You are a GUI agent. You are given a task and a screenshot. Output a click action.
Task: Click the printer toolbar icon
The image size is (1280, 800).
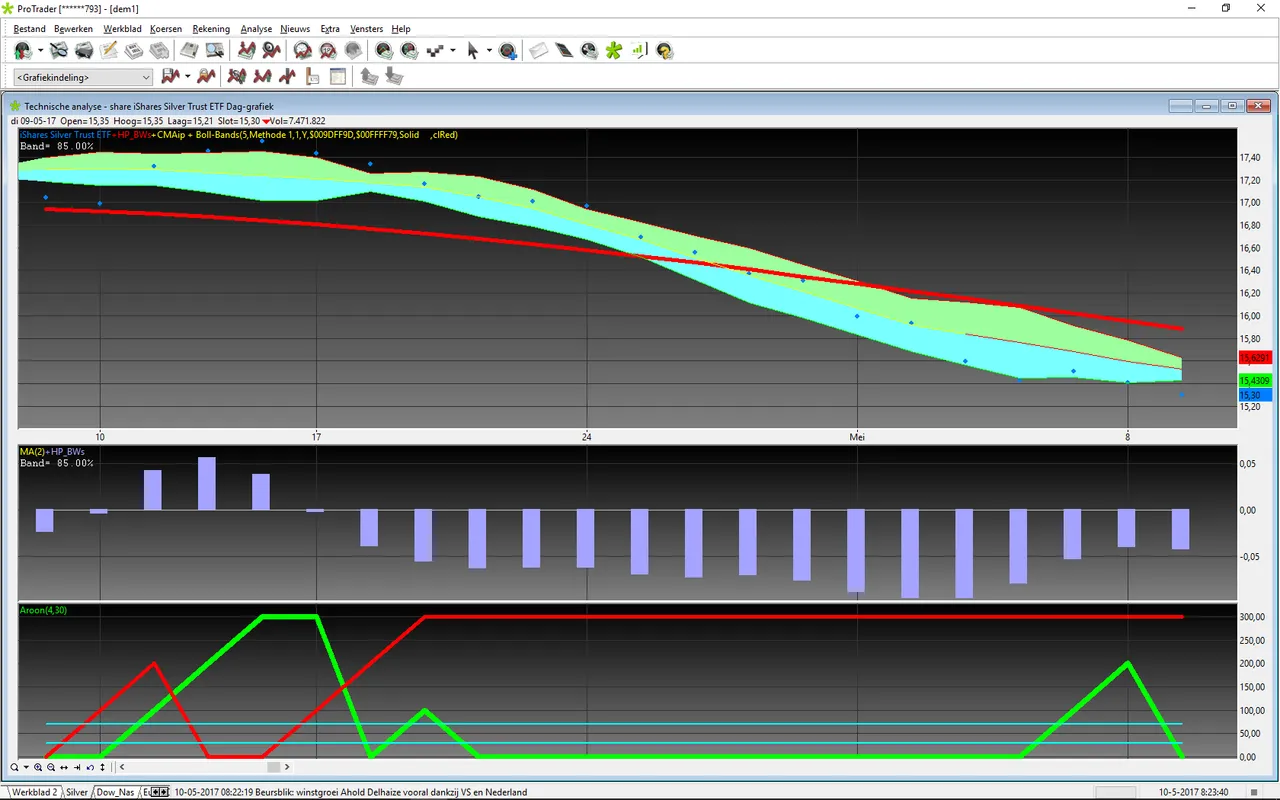click(84, 50)
